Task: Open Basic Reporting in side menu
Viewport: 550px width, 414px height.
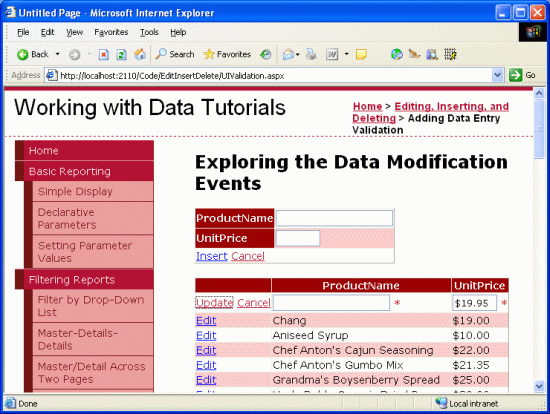Action: click(84, 172)
